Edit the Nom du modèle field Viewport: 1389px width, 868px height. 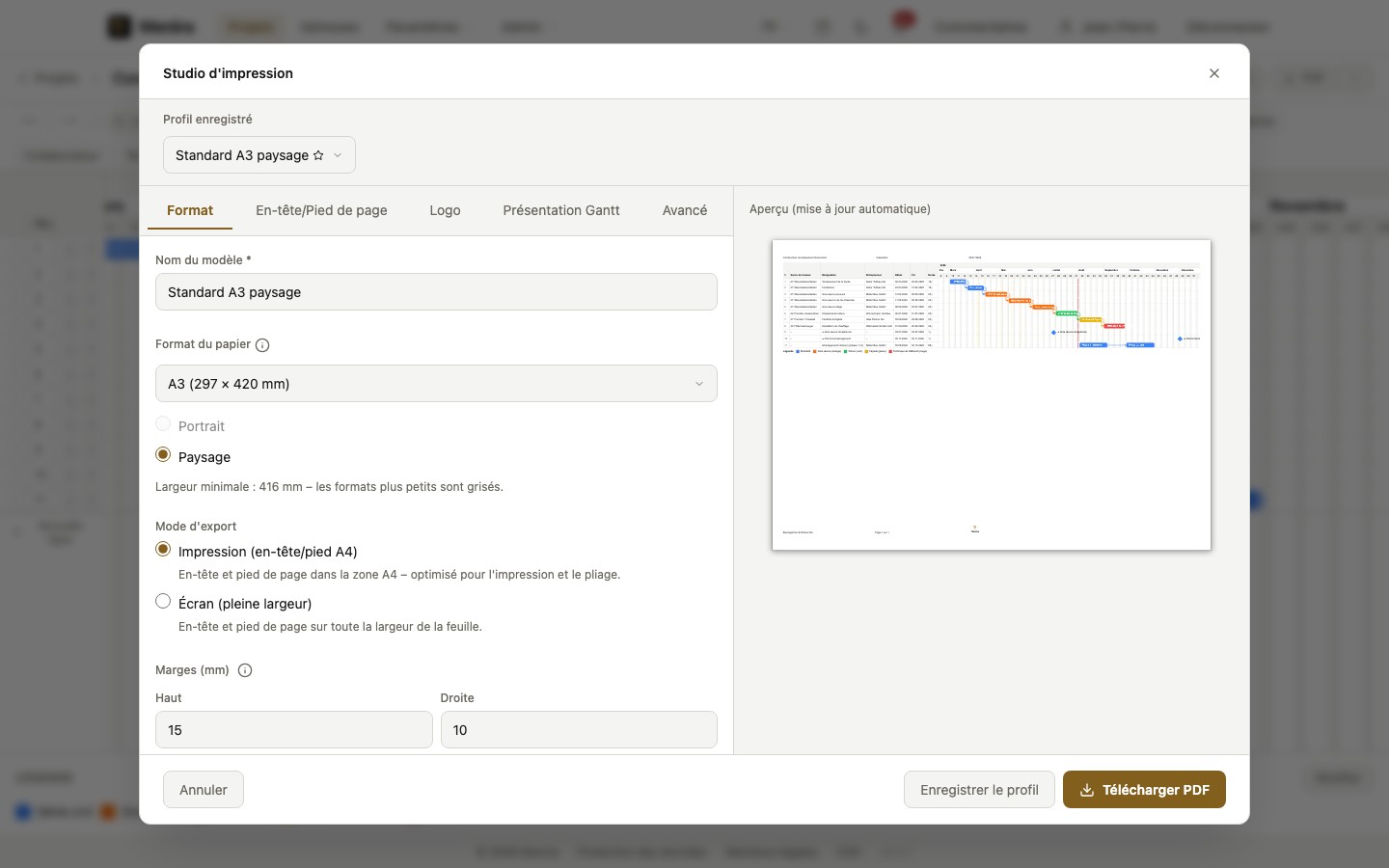click(436, 292)
